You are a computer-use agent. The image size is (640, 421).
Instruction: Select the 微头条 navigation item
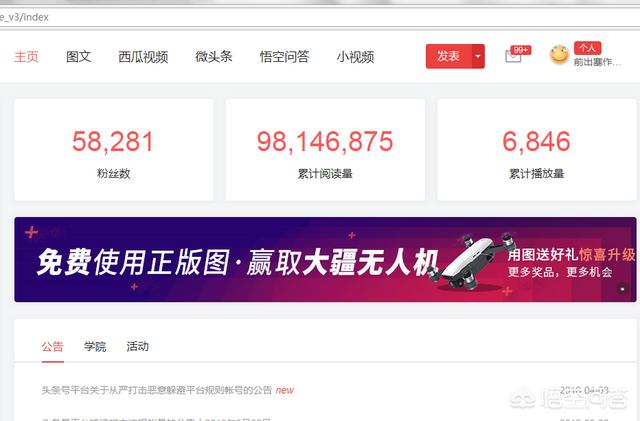(x=214, y=56)
